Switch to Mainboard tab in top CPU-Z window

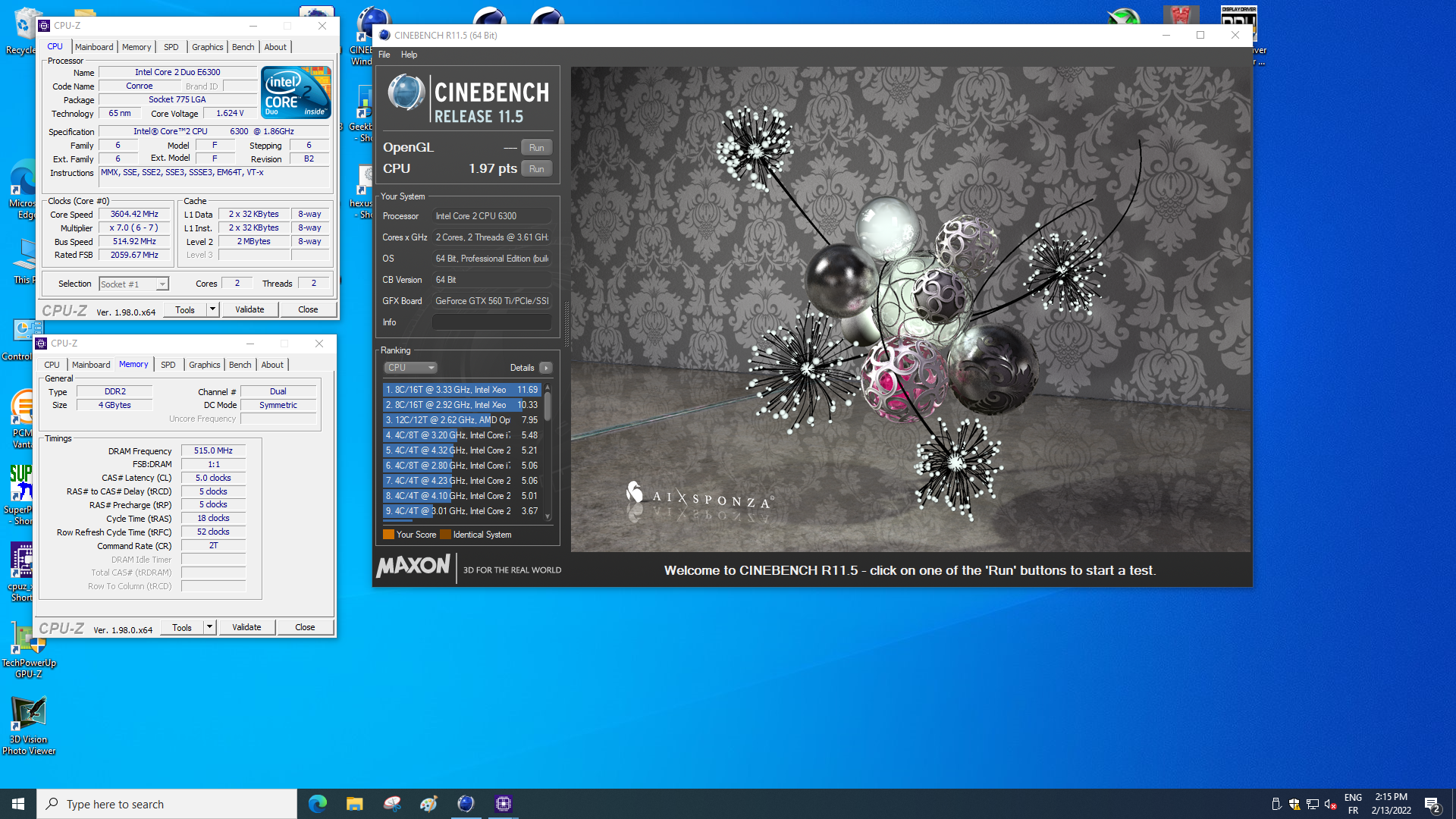(x=94, y=47)
